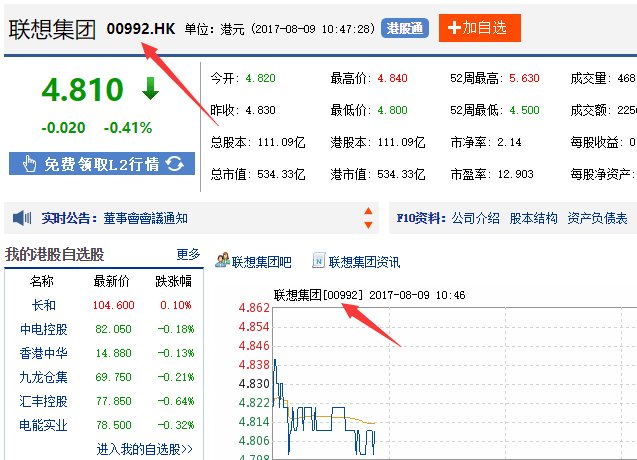The image size is (637, 460).
Task: Click the green down arrow price indicator
Action: 150,88
